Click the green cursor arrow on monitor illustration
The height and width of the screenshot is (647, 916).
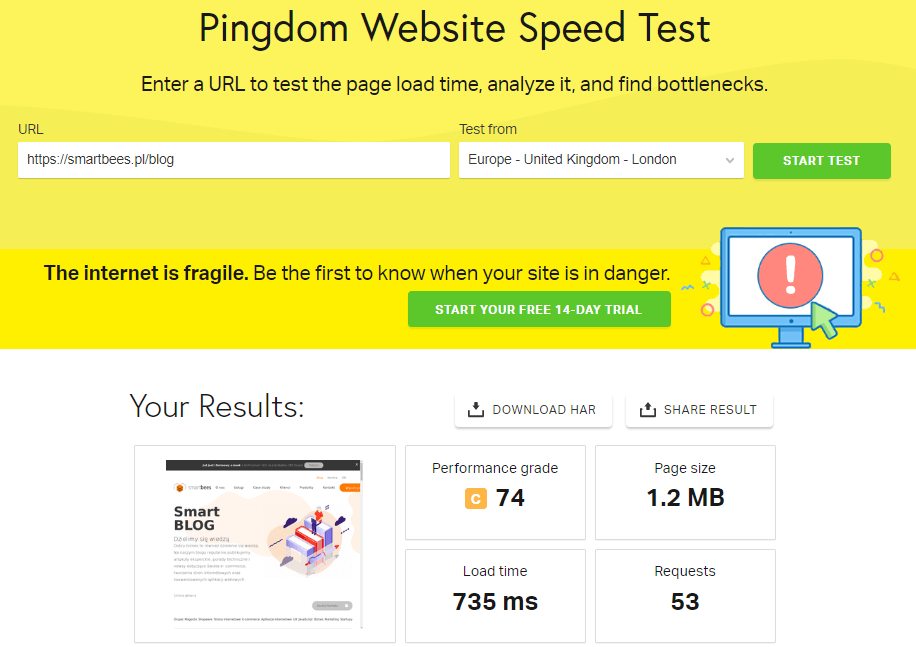(824, 321)
